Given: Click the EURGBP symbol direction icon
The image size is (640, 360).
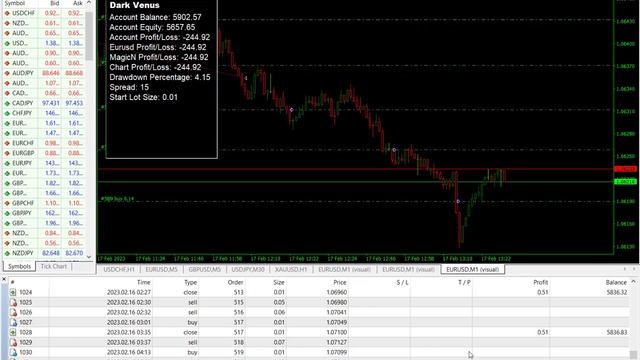Looking at the screenshot, I should pyautogui.click(x=7, y=153).
